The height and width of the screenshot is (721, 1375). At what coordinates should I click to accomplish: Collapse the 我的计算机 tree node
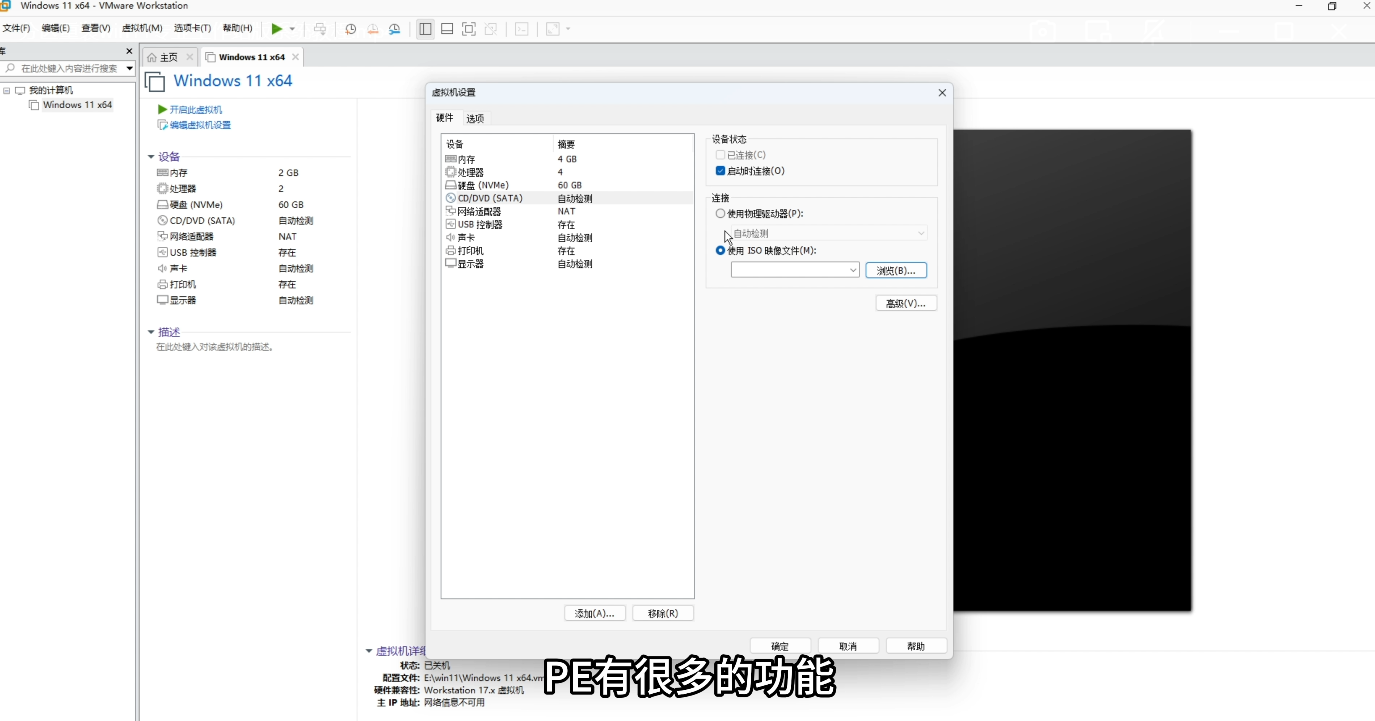pyautogui.click(x=6, y=90)
